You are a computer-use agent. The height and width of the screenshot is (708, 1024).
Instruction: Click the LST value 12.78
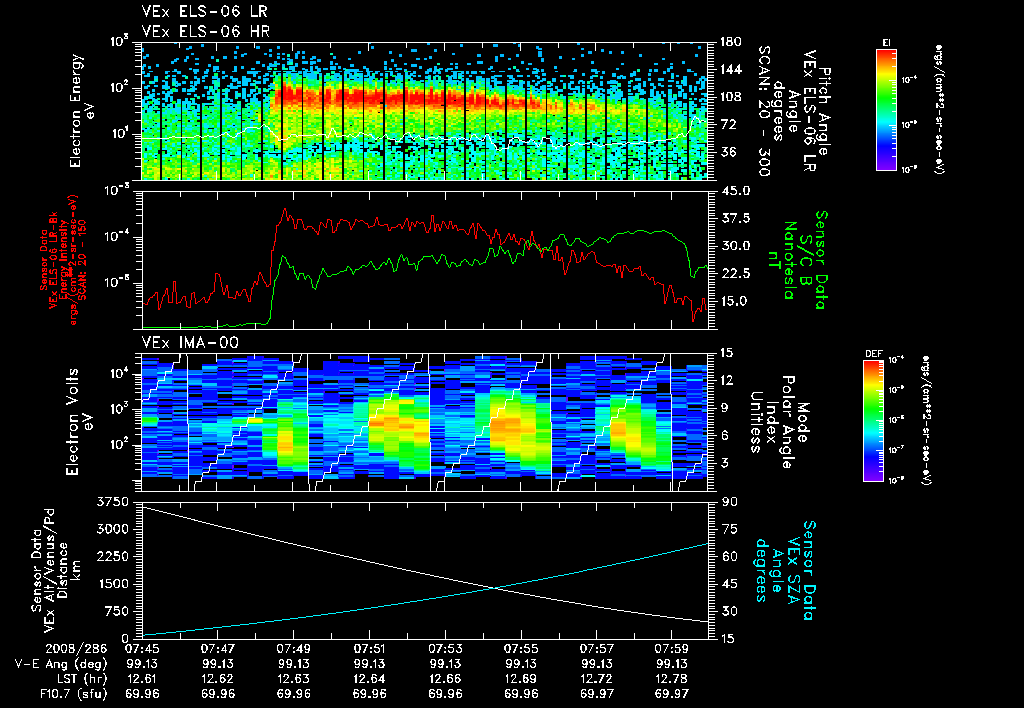coord(672,679)
